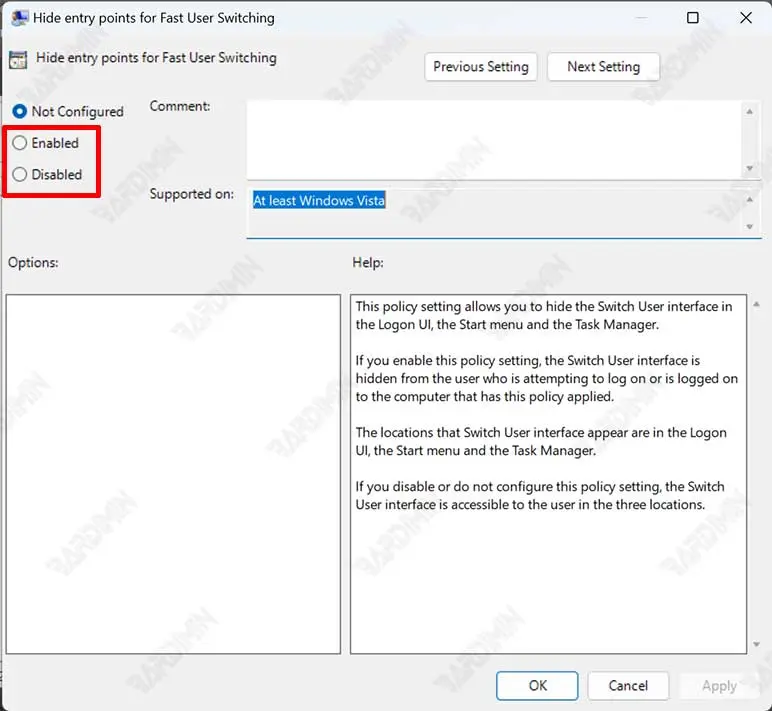772x711 pixels.
Task: Click the Supported on scroll up arrow
Action: tap(749, 199)
